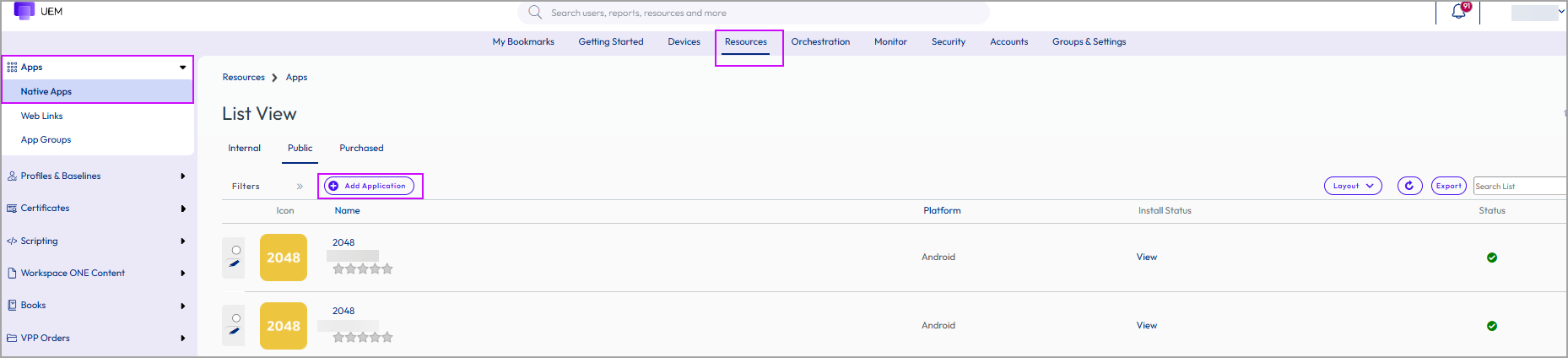
Task: Sort by Platform column header
Action: click(942, 211)
